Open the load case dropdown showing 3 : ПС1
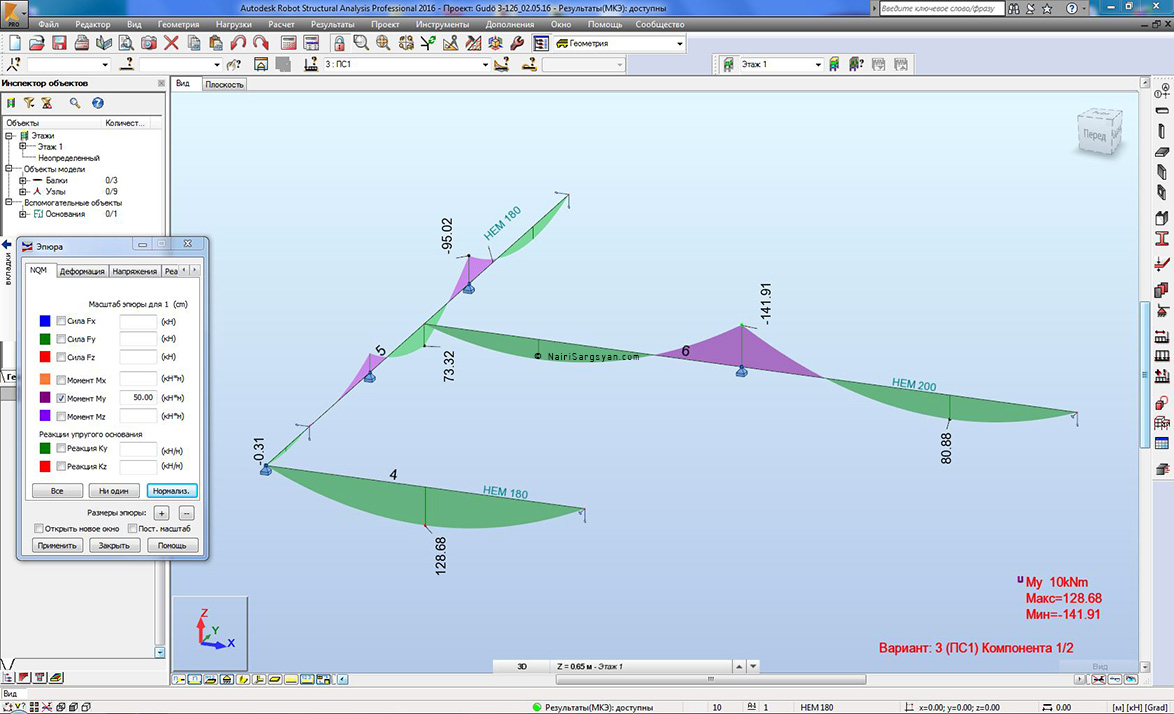1174x714 pixels. click(x=484, y=64)
